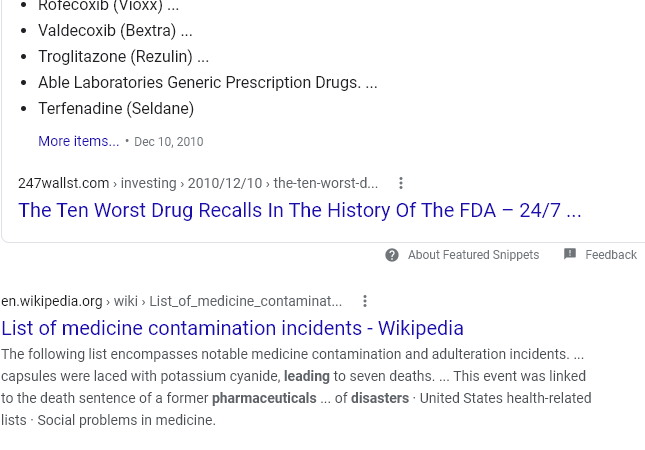
Task: Open the three-dot menu beside the 247wallst.com result
Action: [401, 183]
